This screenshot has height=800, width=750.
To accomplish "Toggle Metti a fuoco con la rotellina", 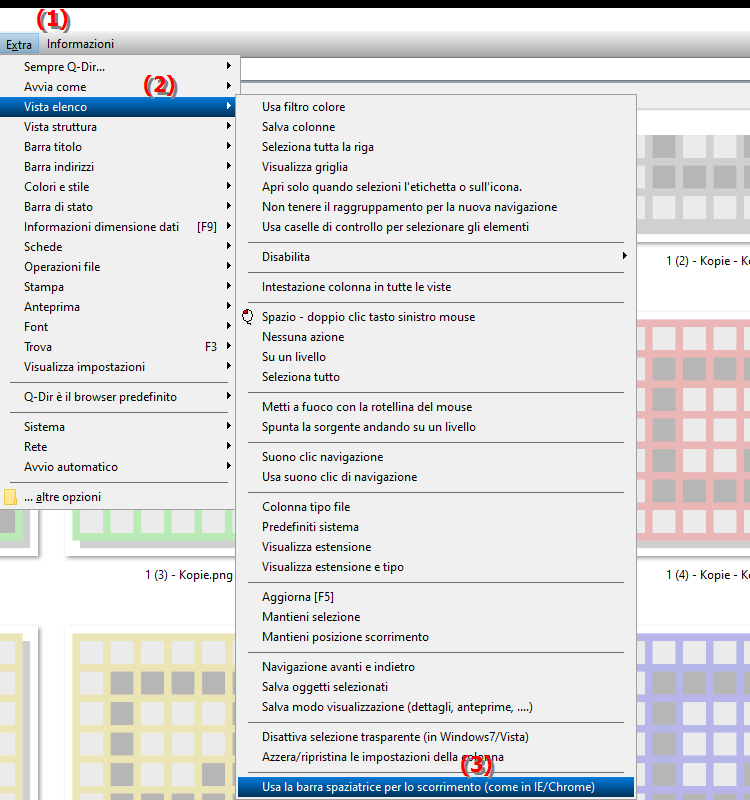I will click(436, 407).
